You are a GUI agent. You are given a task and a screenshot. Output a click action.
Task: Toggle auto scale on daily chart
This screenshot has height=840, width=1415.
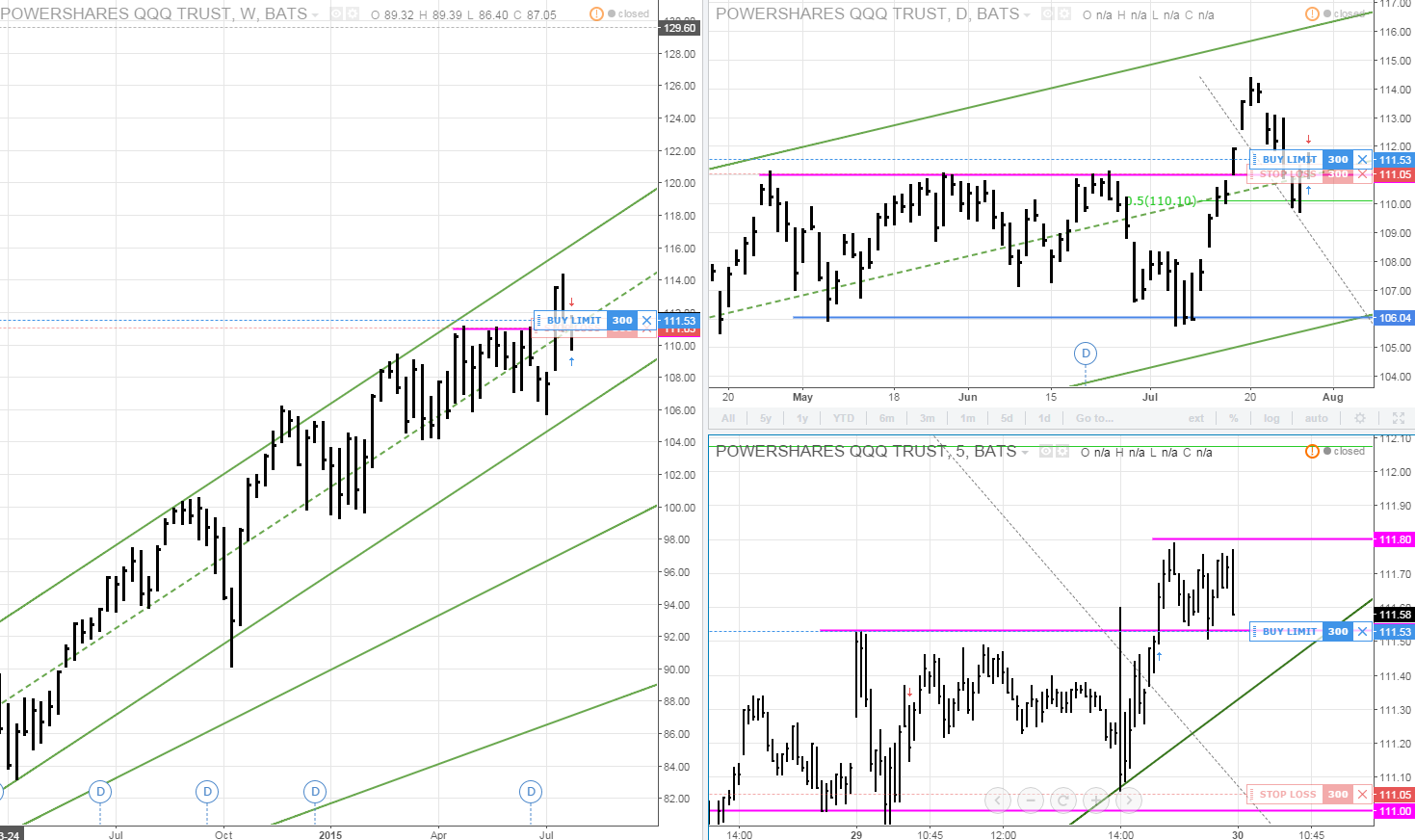(1317, 419)
